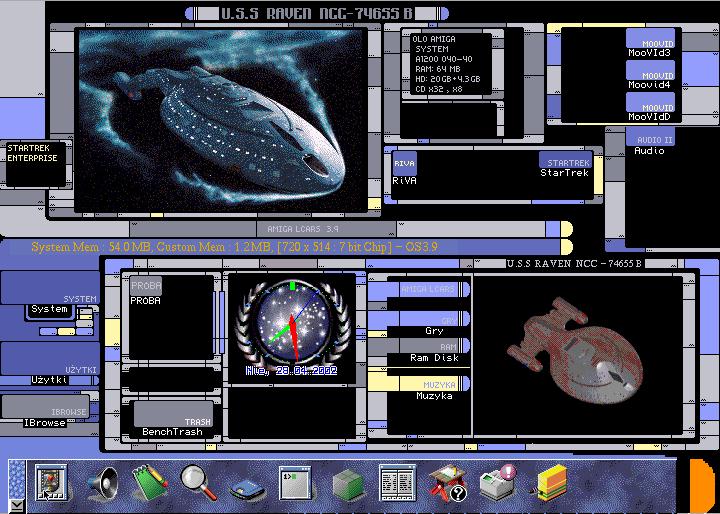
Task: Click the 'AMIGA LCARS 3.9' title bar
Action: pyautogui.click(x=303, y=229)
